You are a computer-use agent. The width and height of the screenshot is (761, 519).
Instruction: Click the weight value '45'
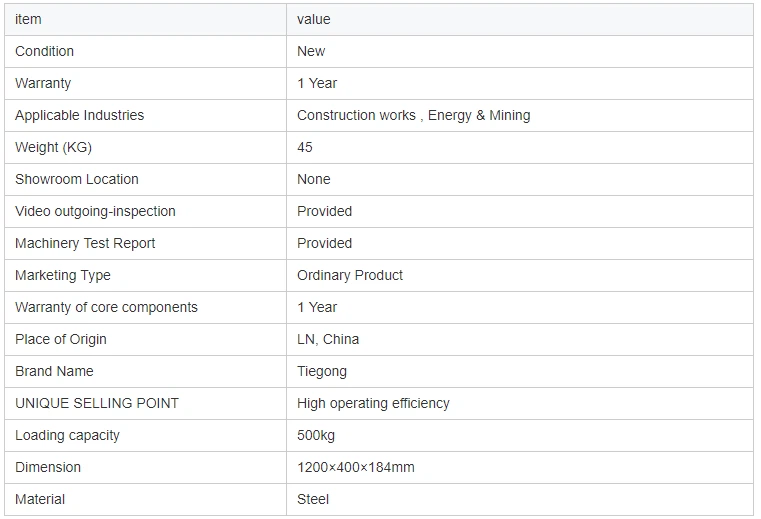click(x=305, y=147)
